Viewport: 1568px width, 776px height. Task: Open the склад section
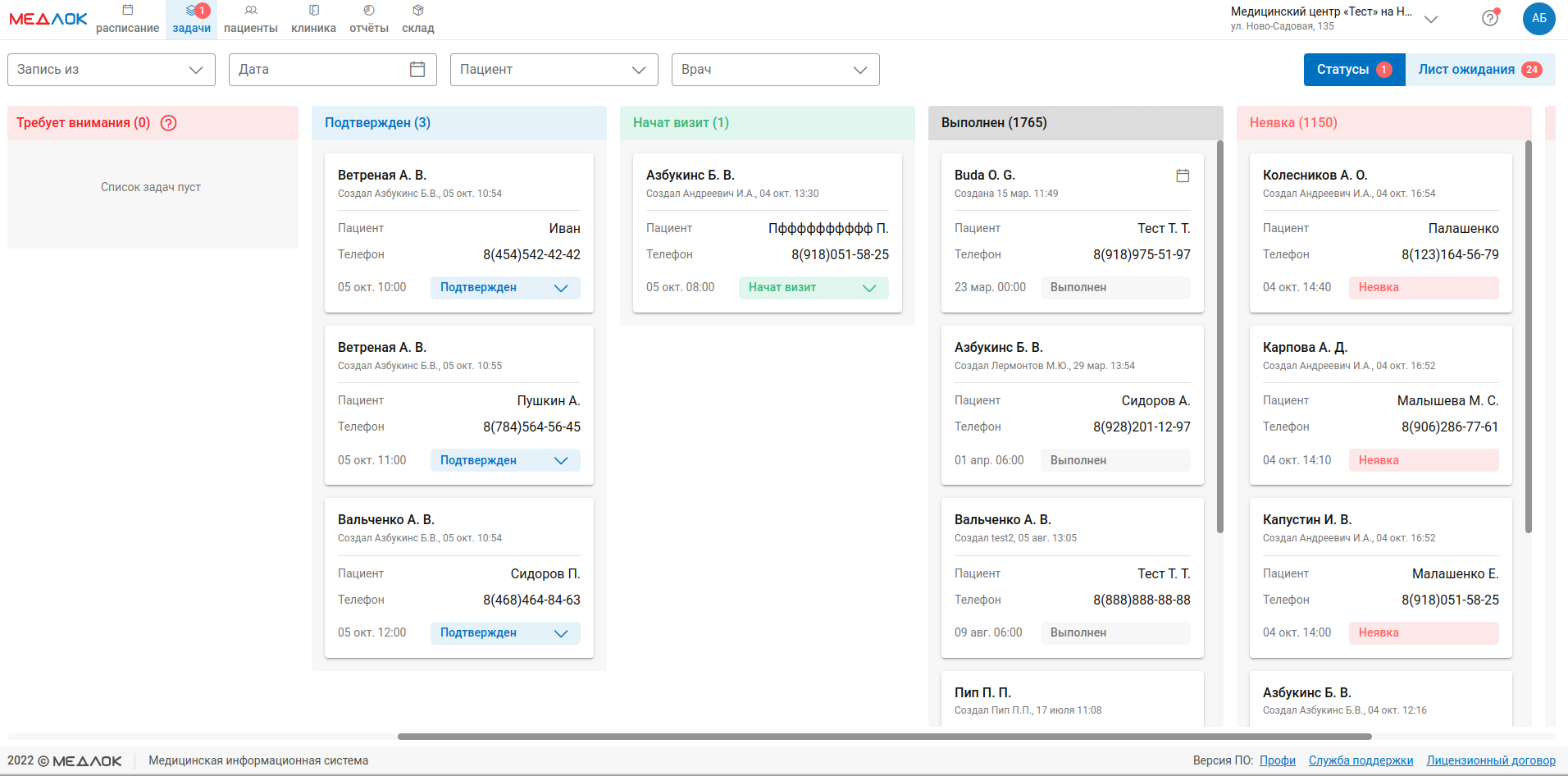(x=418, y=19)
